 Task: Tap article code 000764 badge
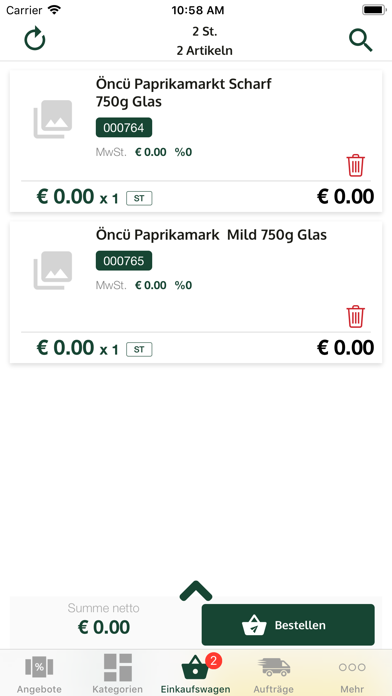point(124,127)
